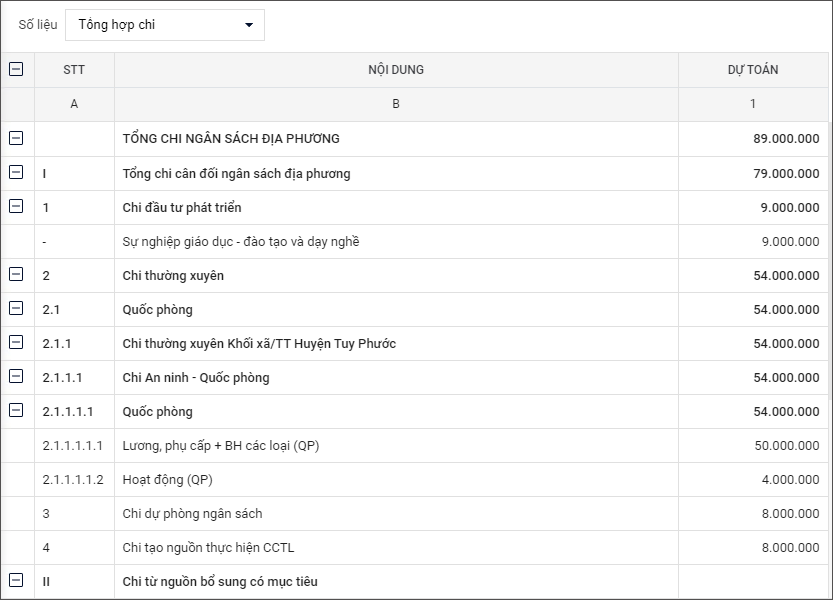Select the Lương, phụ cấp + BH row
Viewport: 833px width, 600px height.
pos(220,445)
